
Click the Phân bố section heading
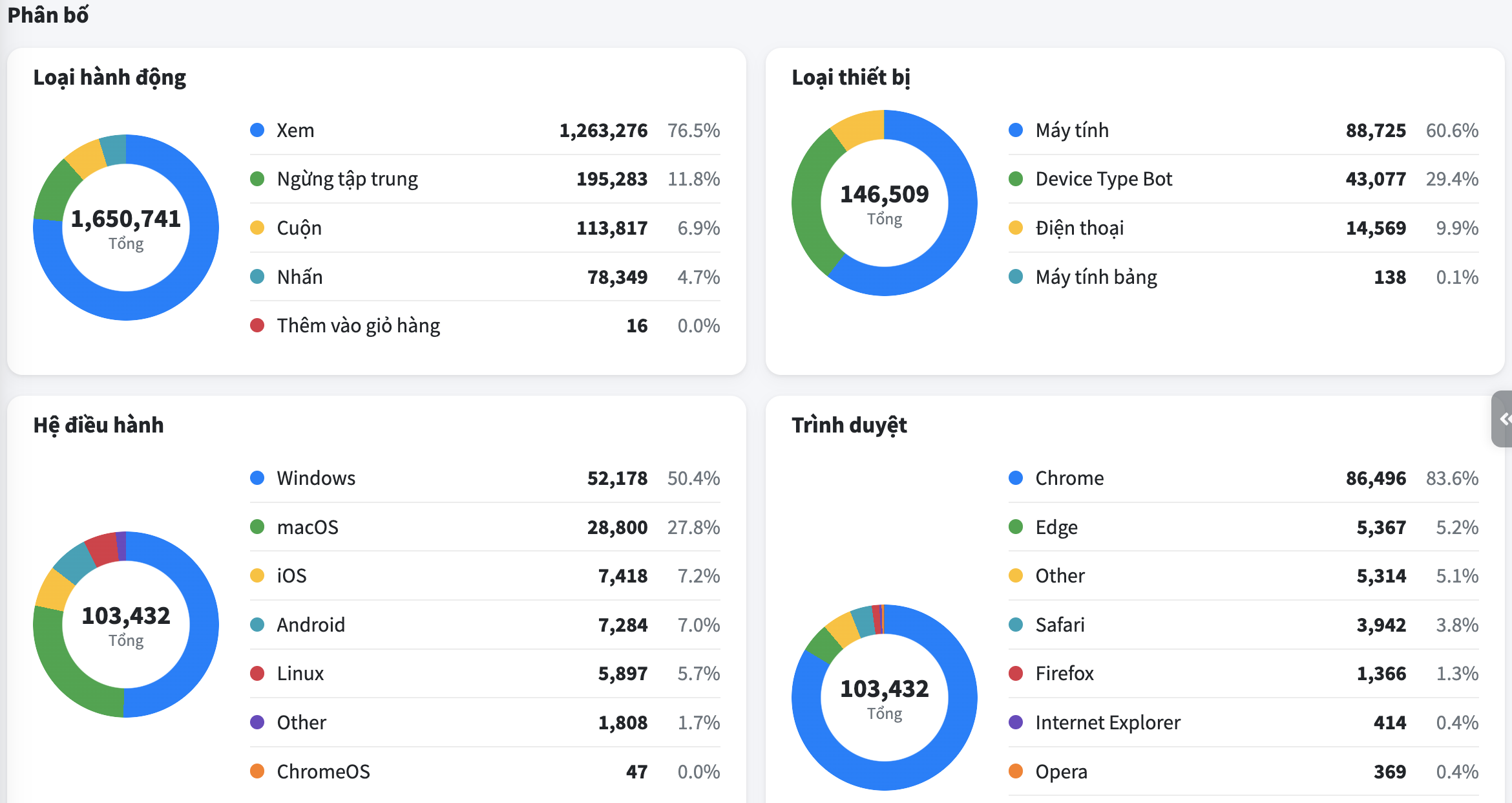point(48,15)
